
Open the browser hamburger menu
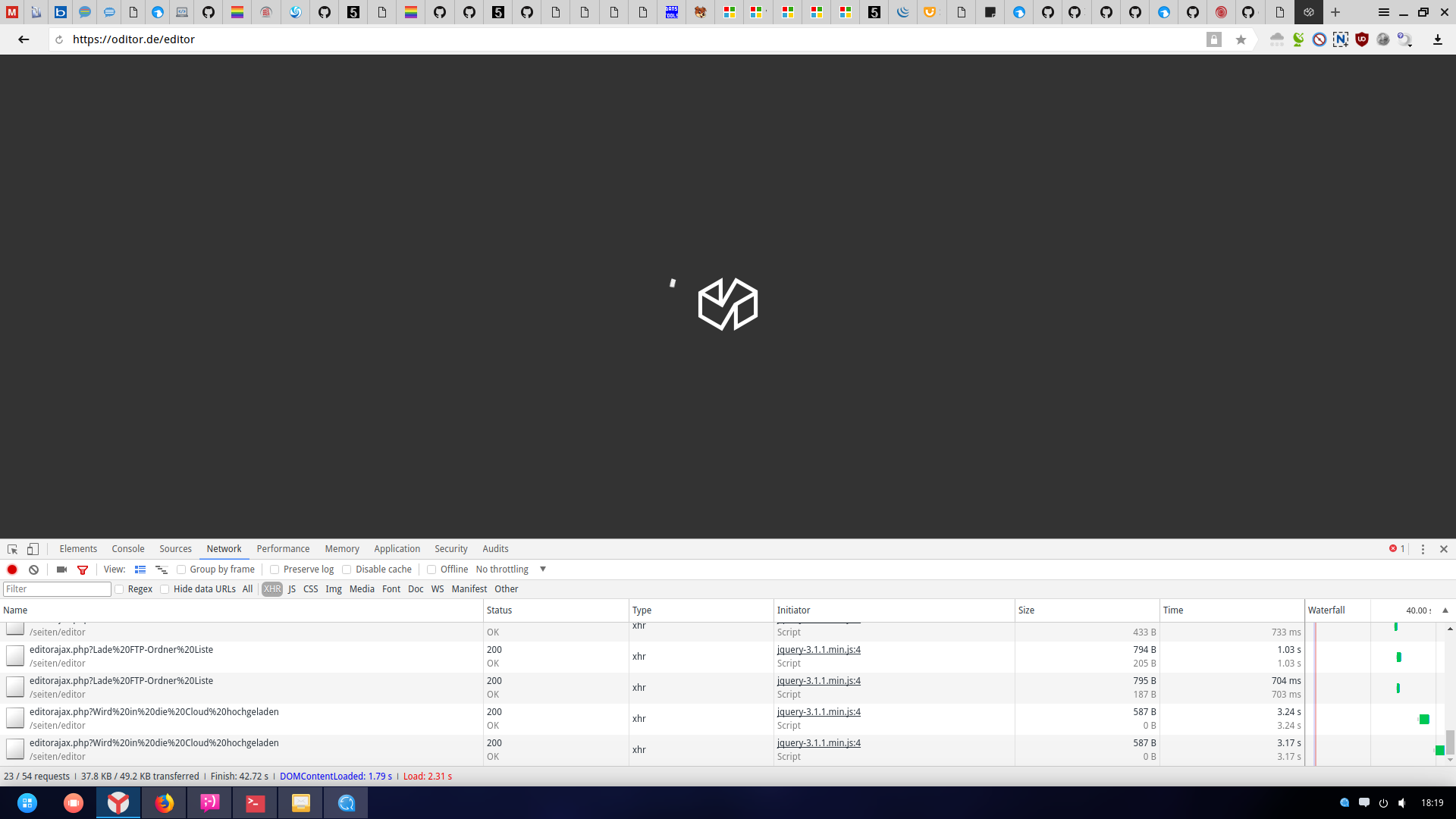point(1384,12)
